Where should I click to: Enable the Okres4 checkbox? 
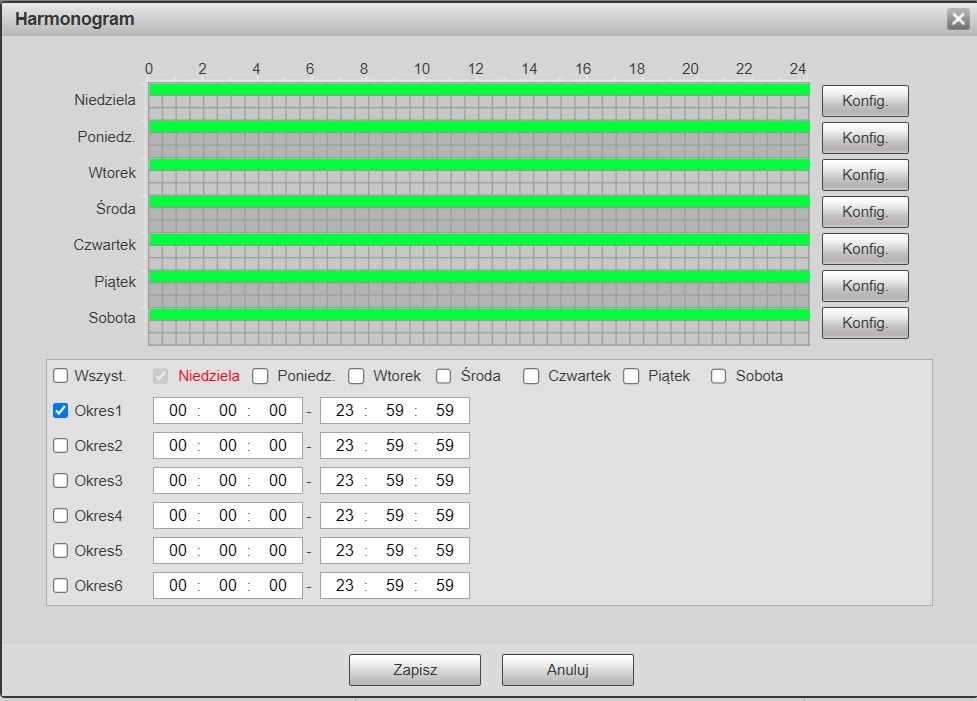pyautogui.click(x=60, y=515)
